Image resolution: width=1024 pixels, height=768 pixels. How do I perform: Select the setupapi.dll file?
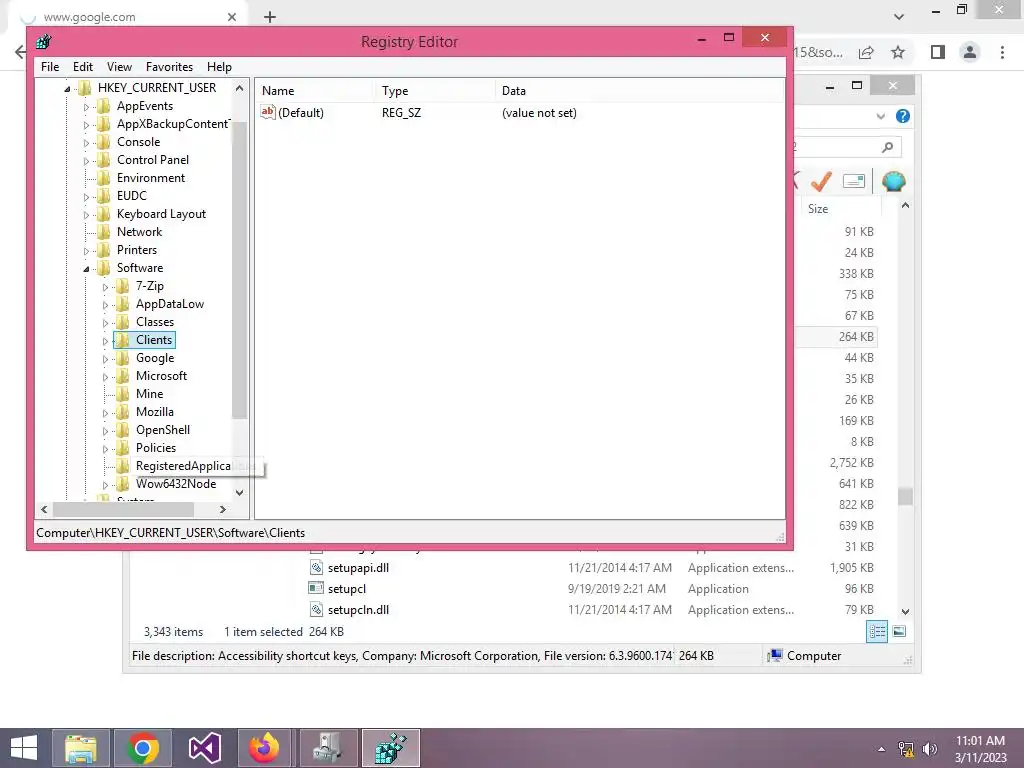(x=358, y=568)
